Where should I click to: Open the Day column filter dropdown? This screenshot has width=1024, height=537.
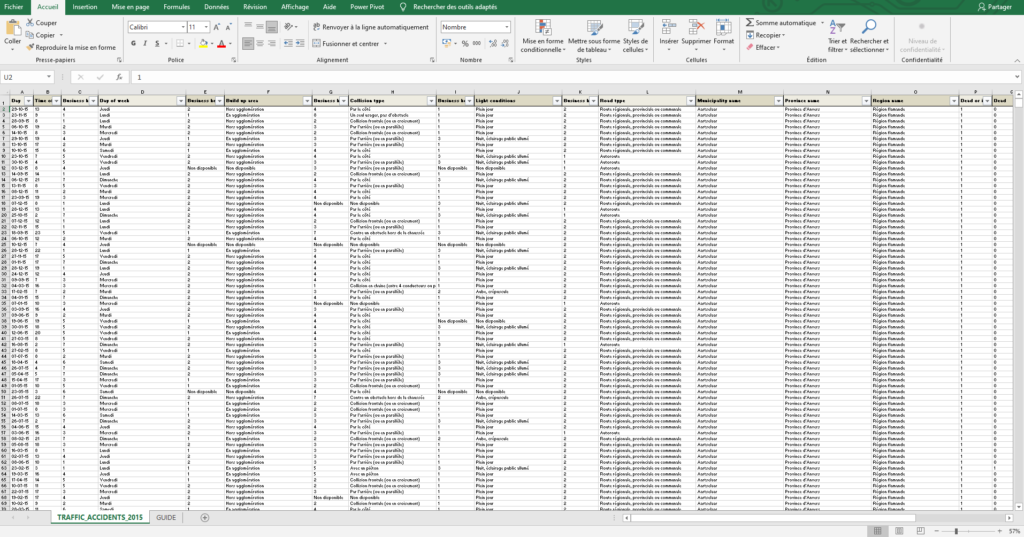coord(28,101)
